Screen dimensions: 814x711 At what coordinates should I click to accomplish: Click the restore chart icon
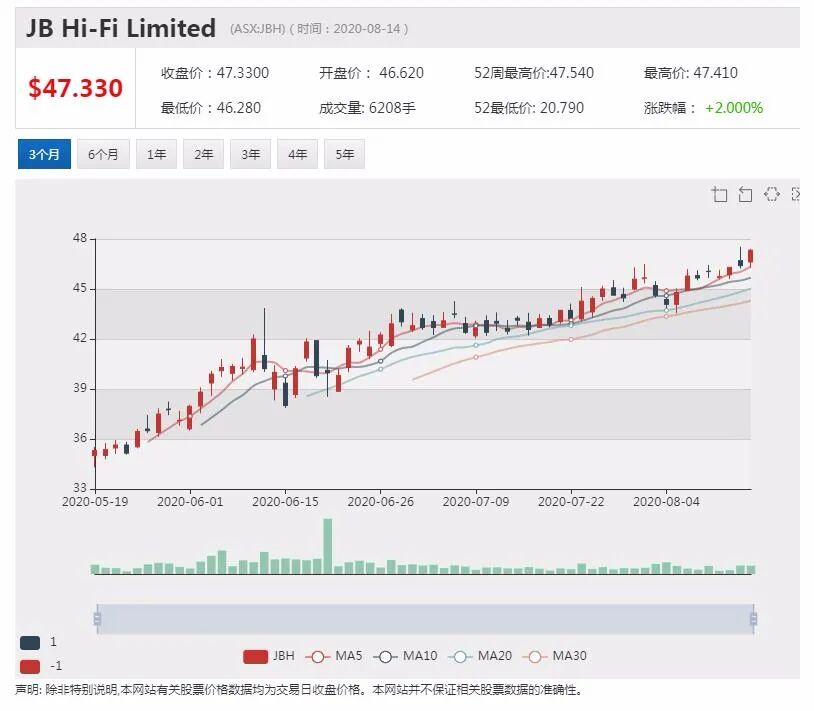(x=772, y=194)
